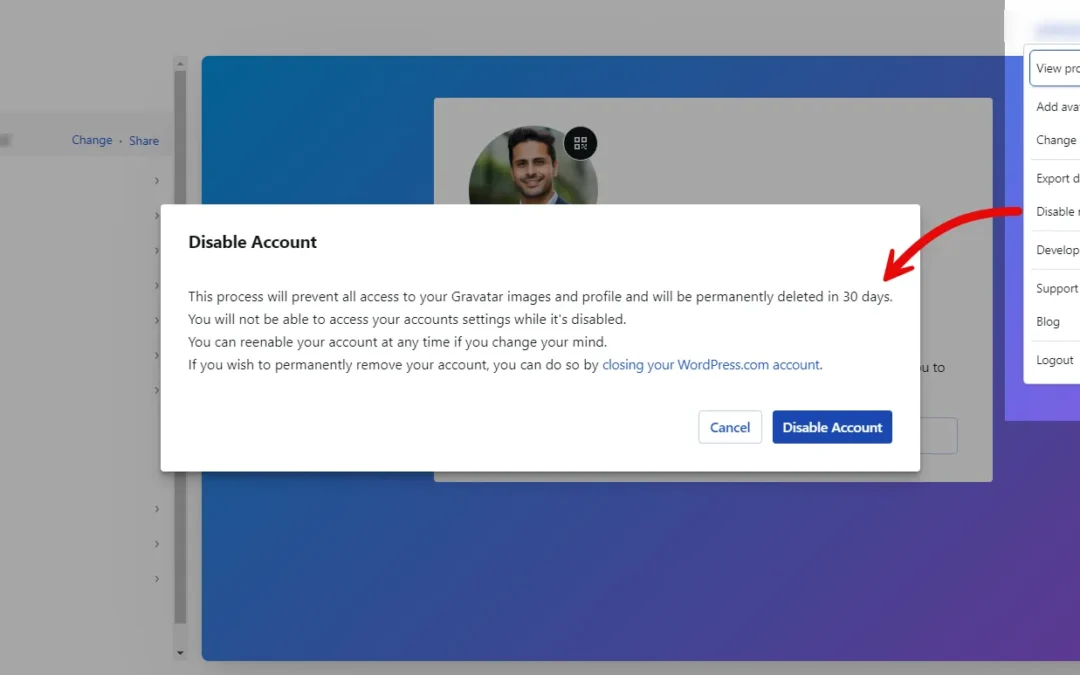Click scrollbar down arrow in left panel
The height and width of the screenshot is (675, 1080).
[x=180, y=653]
